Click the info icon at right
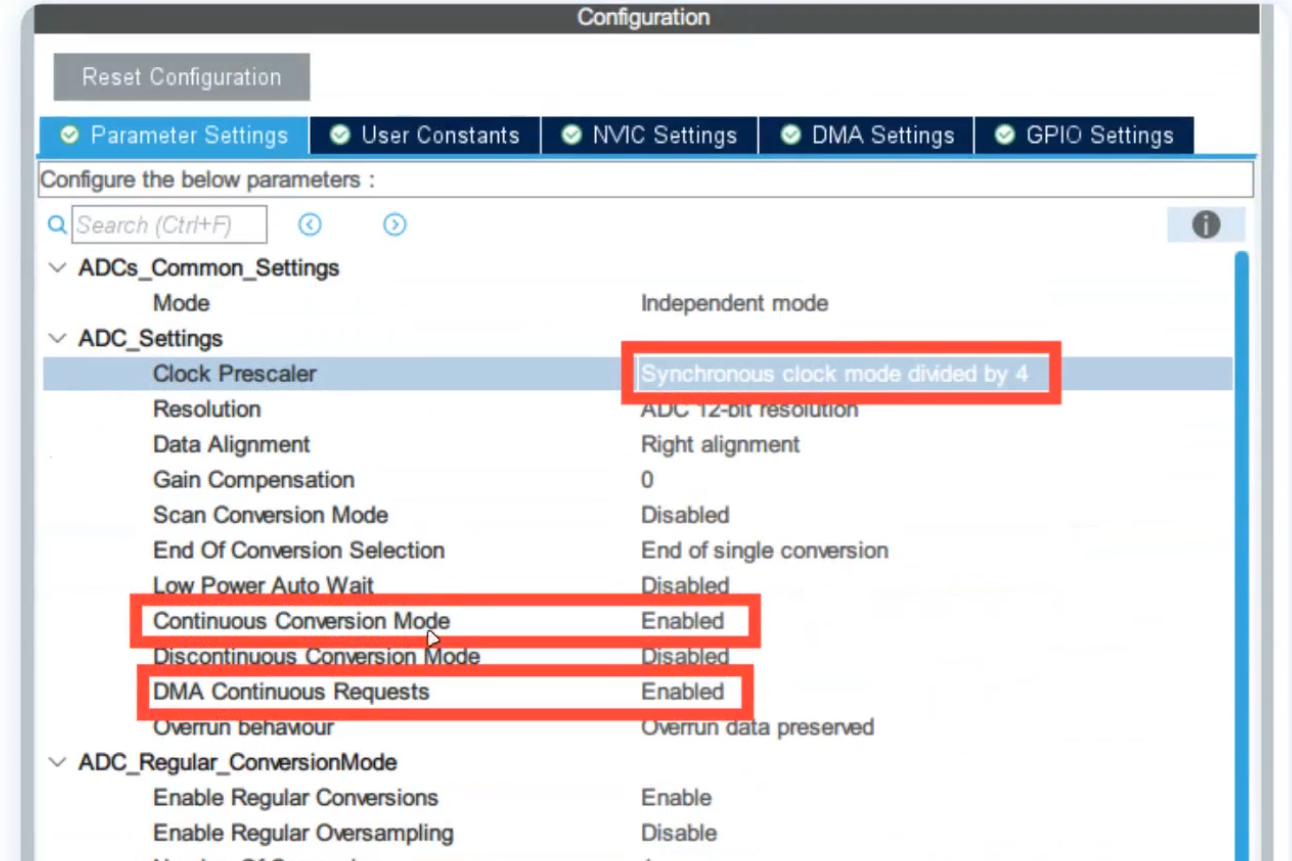Viewport: 1292px width, 861px height. (1205, 225)
